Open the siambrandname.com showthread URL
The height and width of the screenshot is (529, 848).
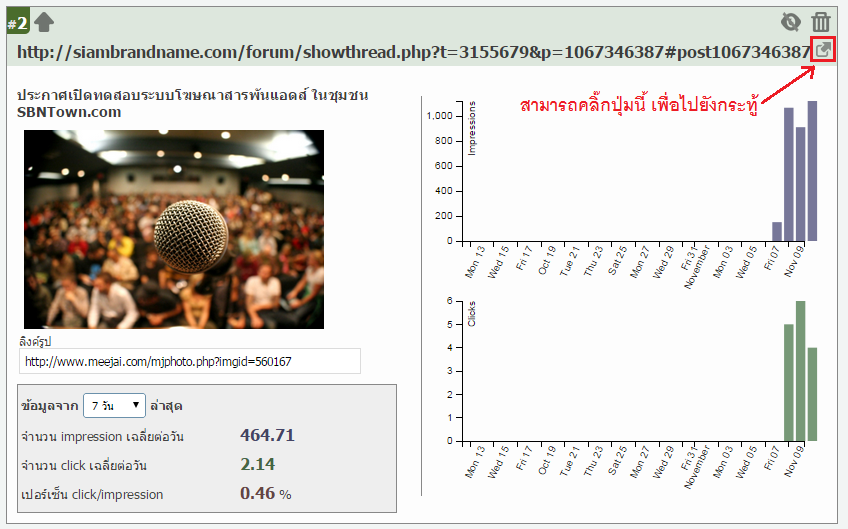(x=414, y=51)
